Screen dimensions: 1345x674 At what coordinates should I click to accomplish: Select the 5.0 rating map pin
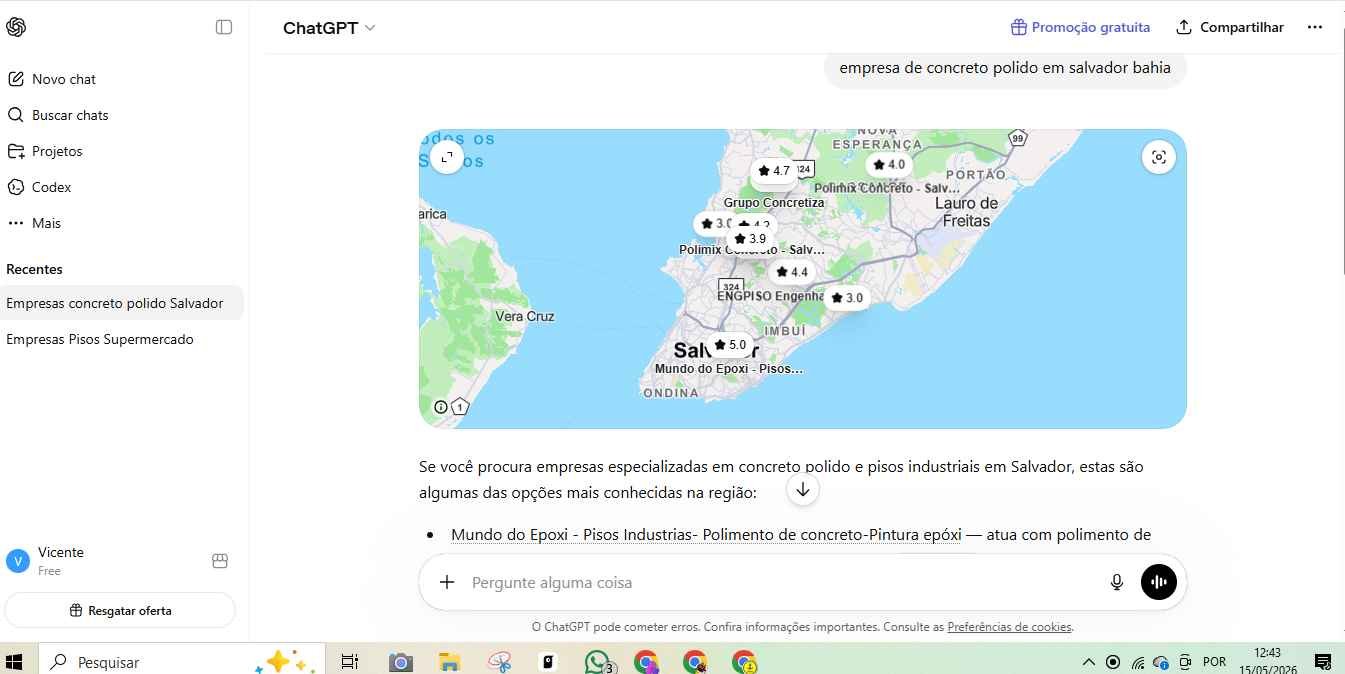[729, 345]
